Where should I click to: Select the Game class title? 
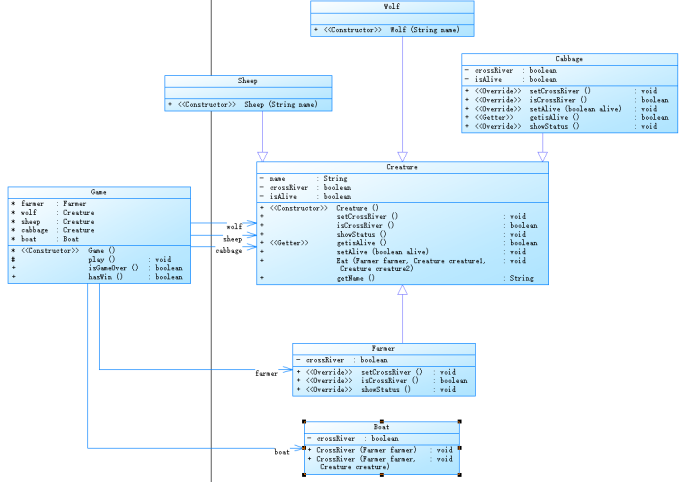pyautogui.click(x=99, y=192)
